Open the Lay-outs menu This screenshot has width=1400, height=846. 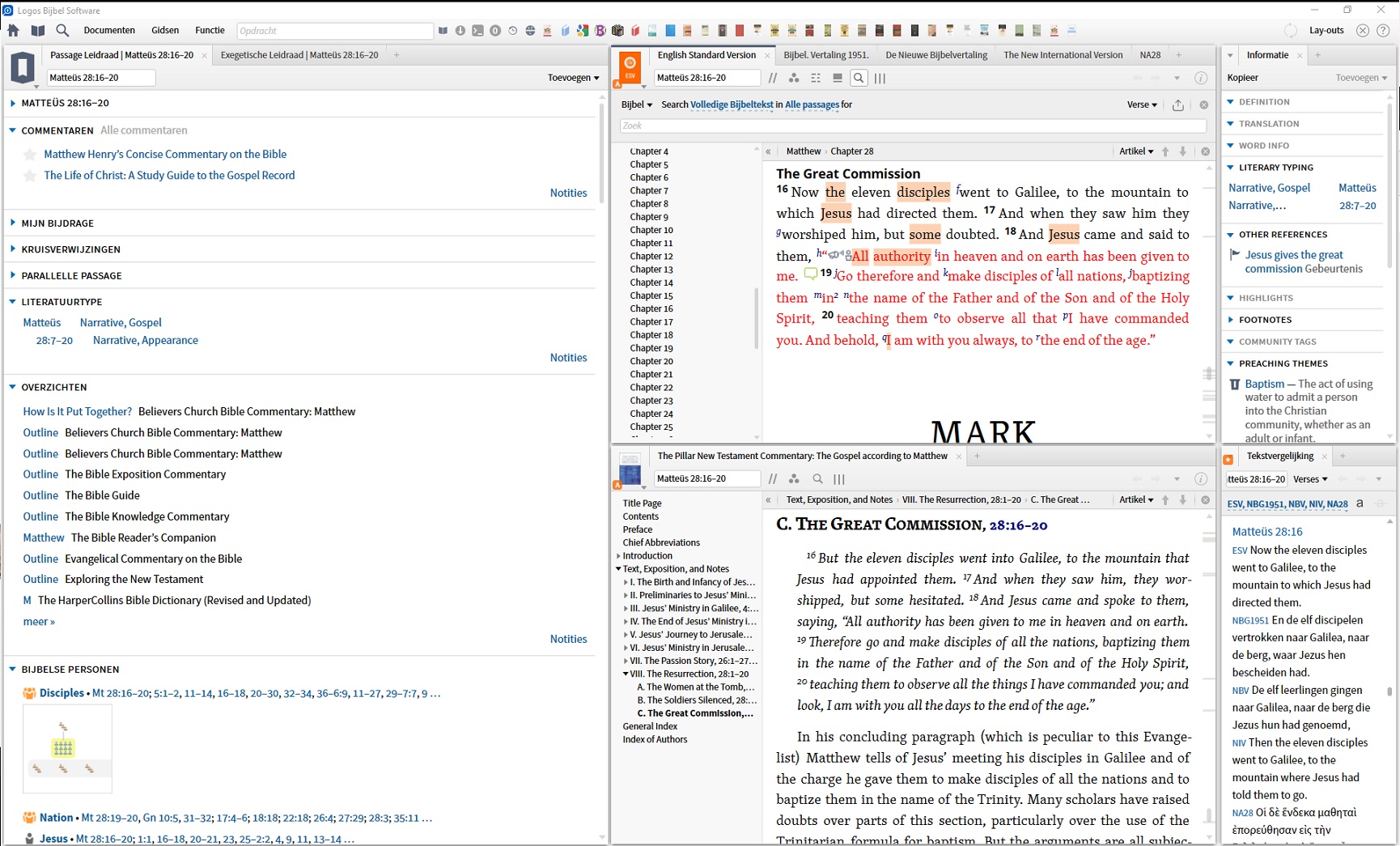(x=1326, y=31)
